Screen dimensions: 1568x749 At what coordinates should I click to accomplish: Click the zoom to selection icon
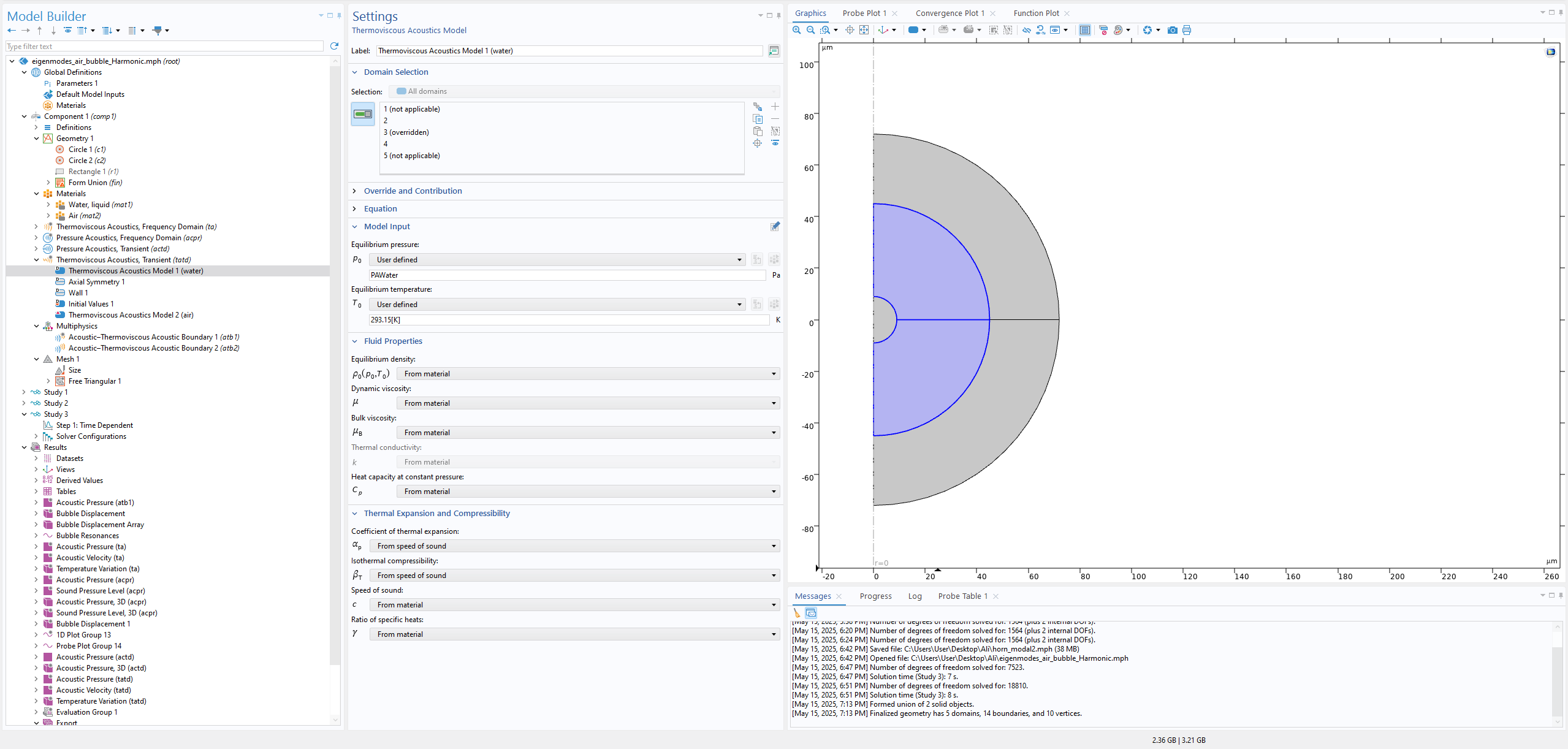click(x=758, y=143)
